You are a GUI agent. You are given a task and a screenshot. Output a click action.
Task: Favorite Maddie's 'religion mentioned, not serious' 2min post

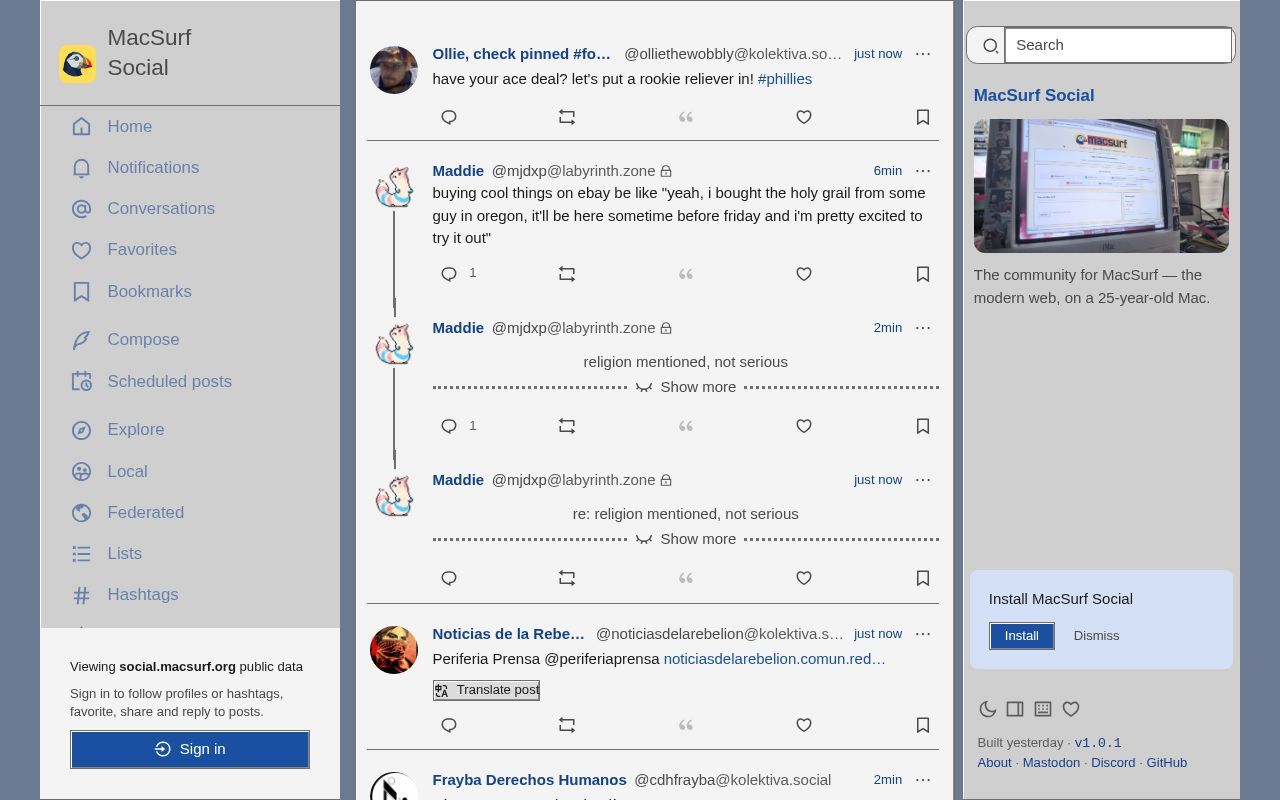[804, 426]
